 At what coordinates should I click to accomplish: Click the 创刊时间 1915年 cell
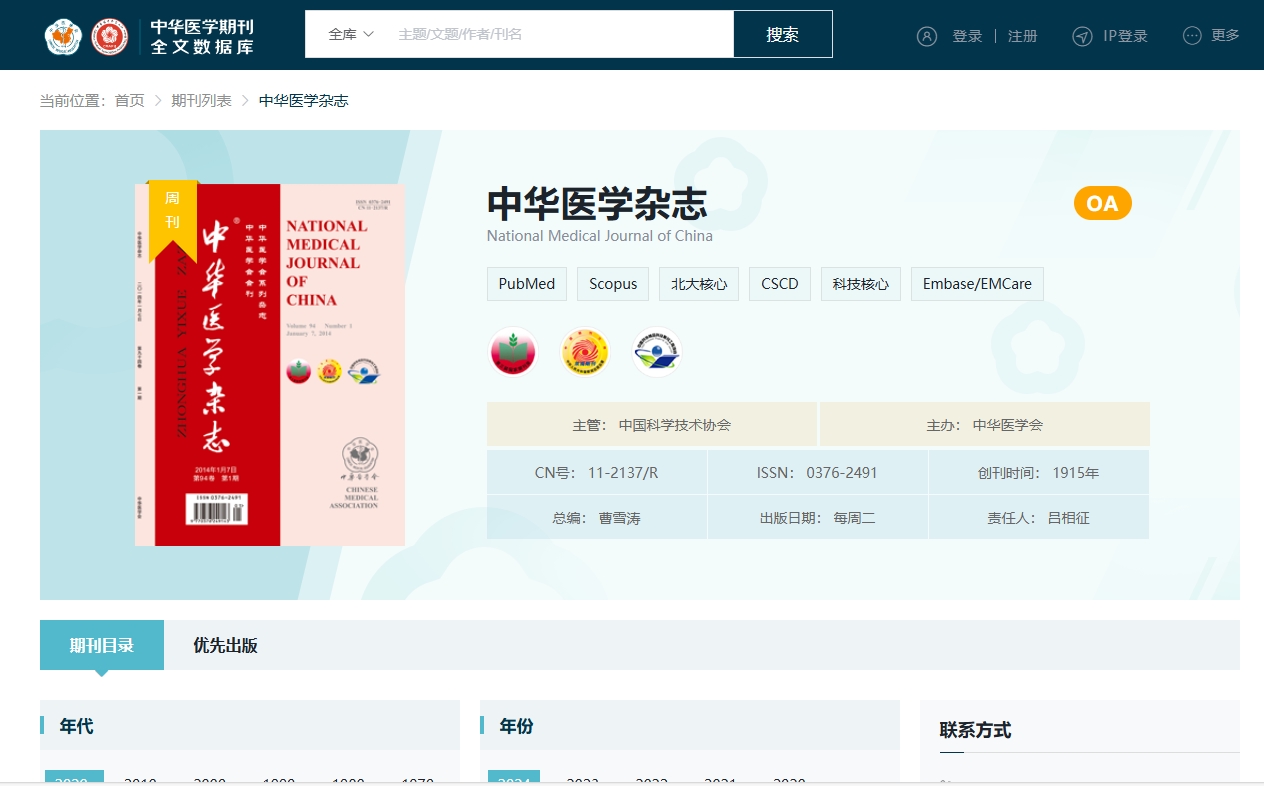1038,472
